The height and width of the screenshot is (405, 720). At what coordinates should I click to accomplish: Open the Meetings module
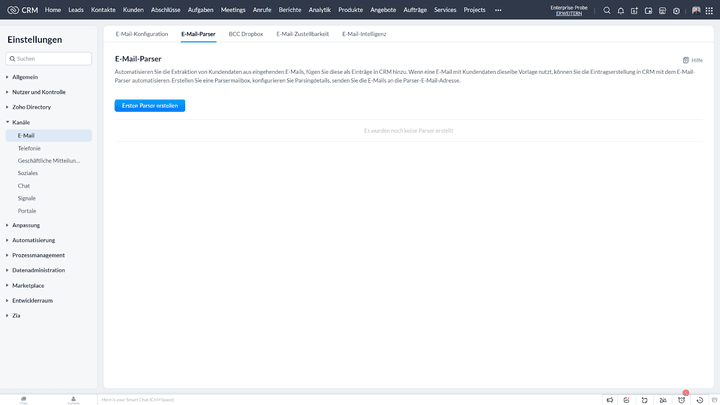coord(233,10)
